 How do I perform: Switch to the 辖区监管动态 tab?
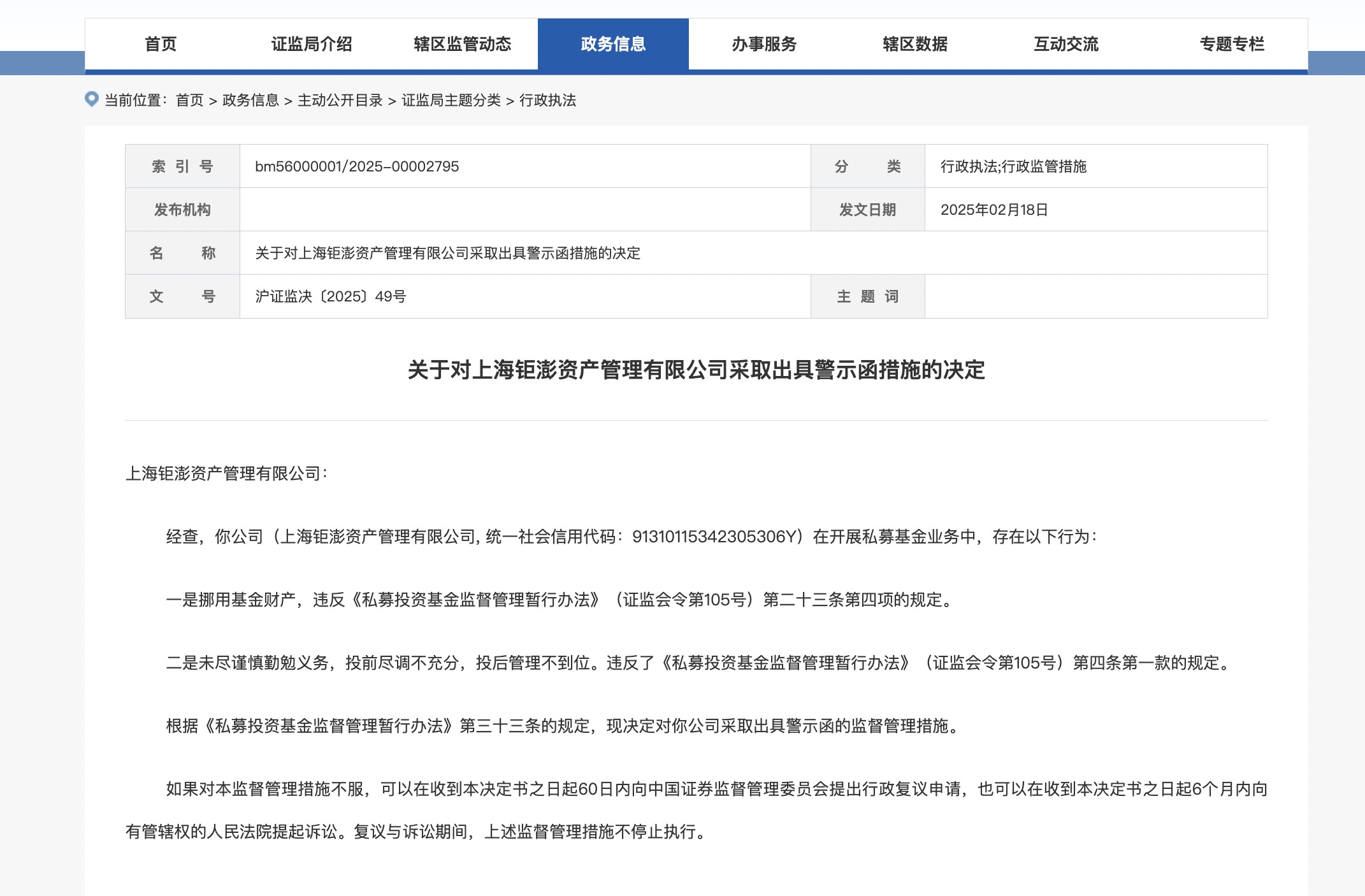click(x=462, y=44)
